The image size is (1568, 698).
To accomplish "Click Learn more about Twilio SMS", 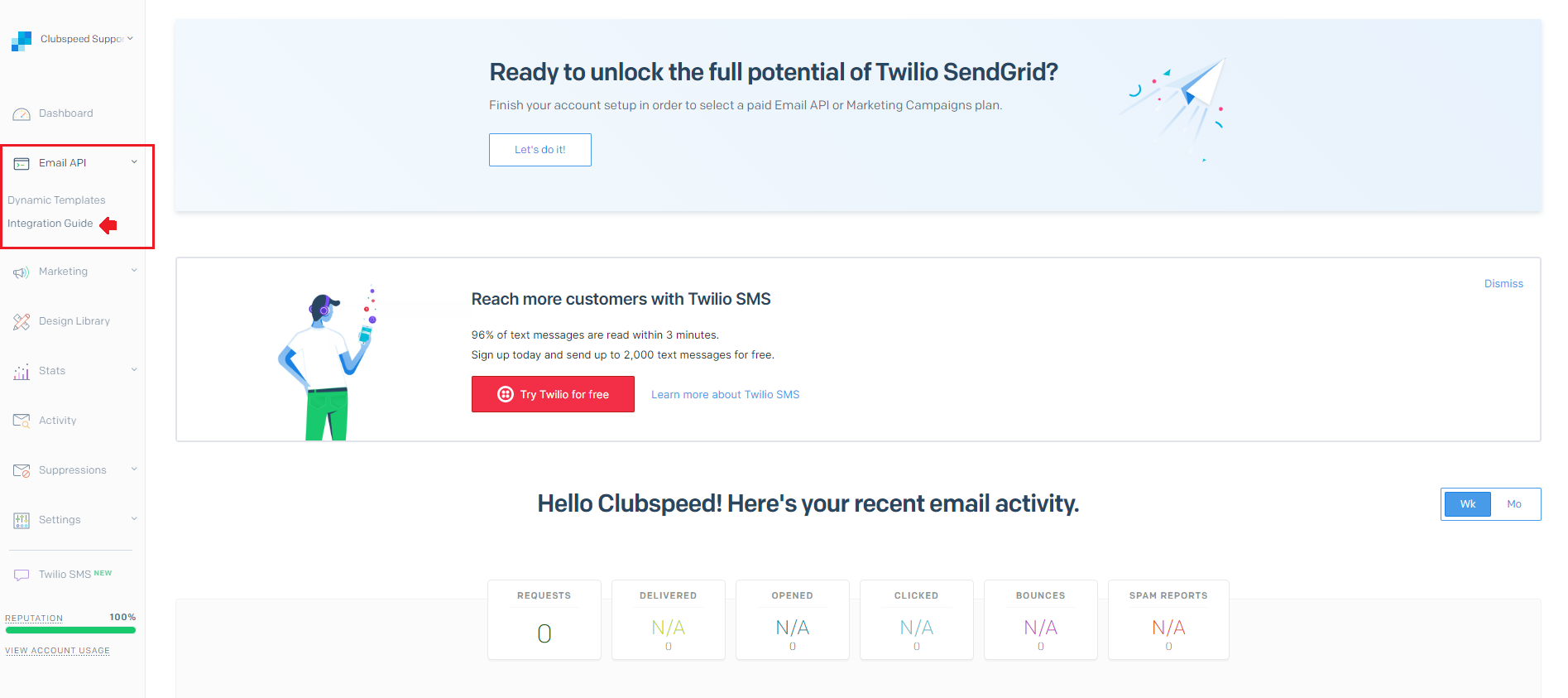I will click(x=725, y=395).
